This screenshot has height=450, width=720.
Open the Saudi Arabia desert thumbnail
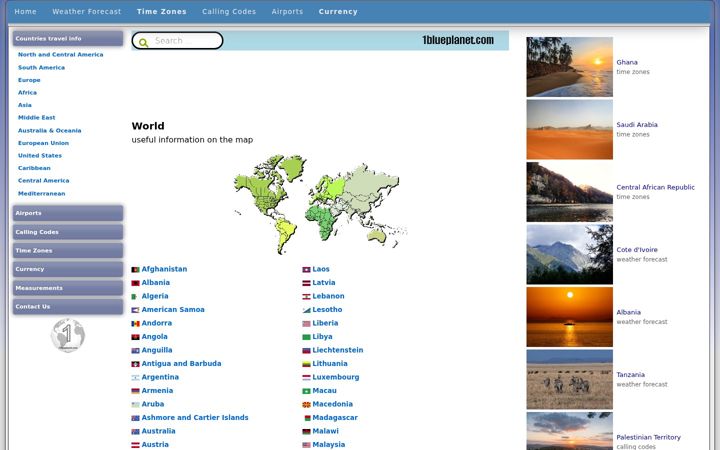tap(569, 129)
